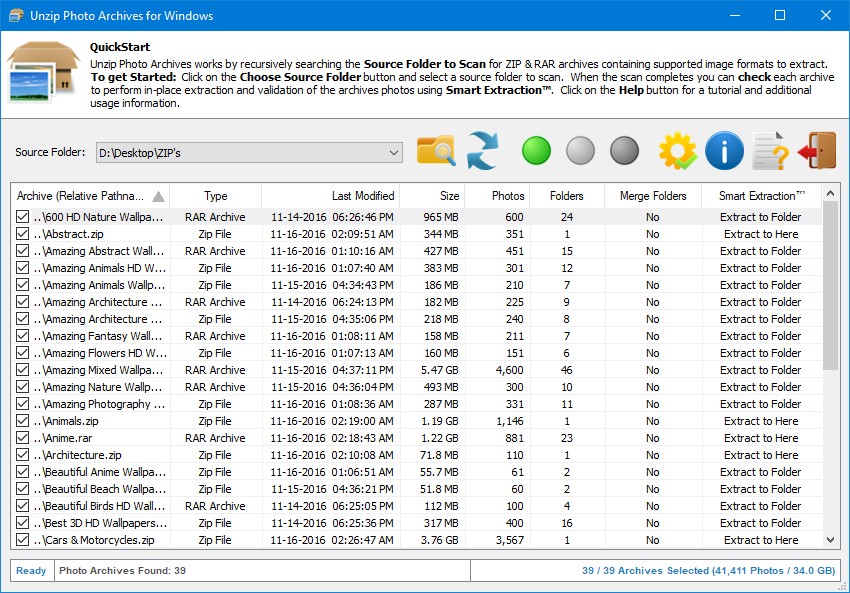This screenshot has height=593, width=850.
Task: Toggle the Anime.rar checkbox
Action: pyautogui.click(x=24, y=438)
